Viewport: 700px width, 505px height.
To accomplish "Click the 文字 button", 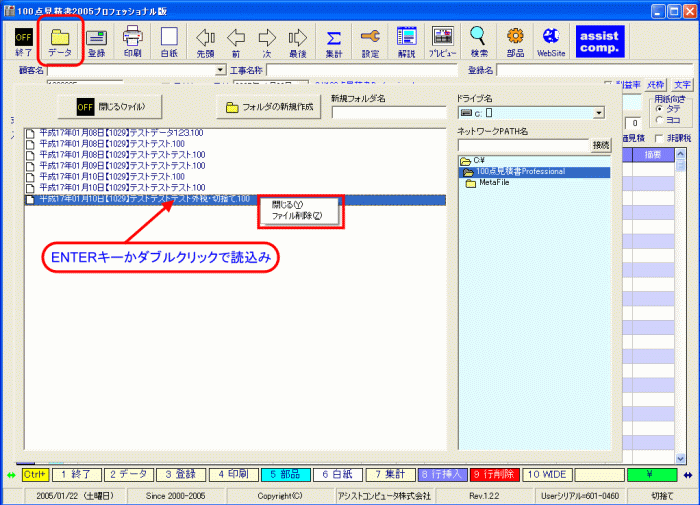I will point(682,84).
